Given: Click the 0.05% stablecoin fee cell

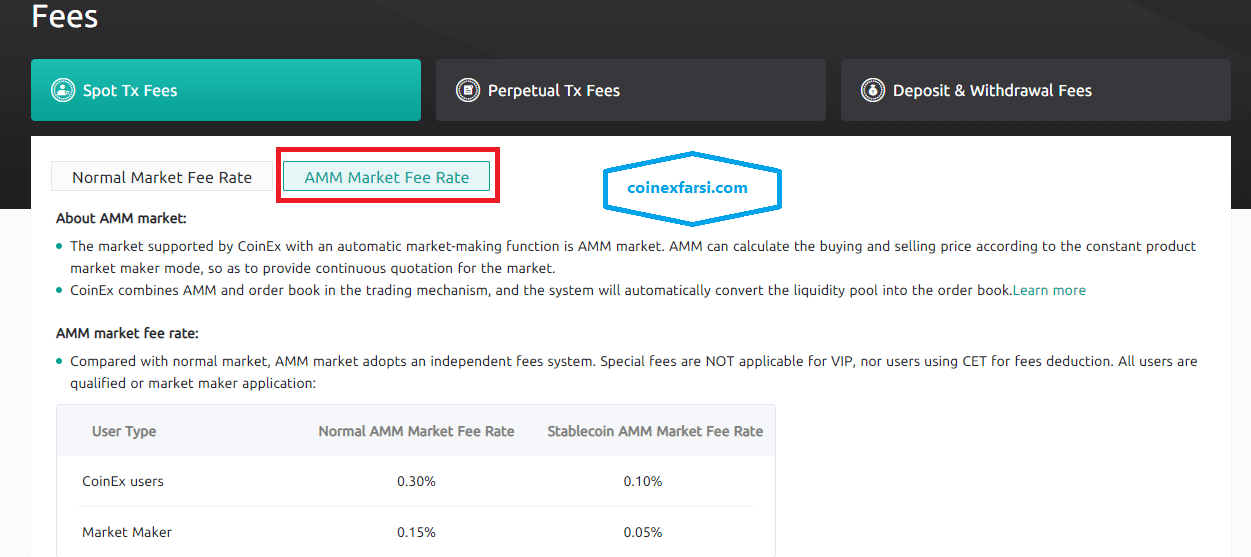Looking at the screenshot, I should click(x=643, y=532).
